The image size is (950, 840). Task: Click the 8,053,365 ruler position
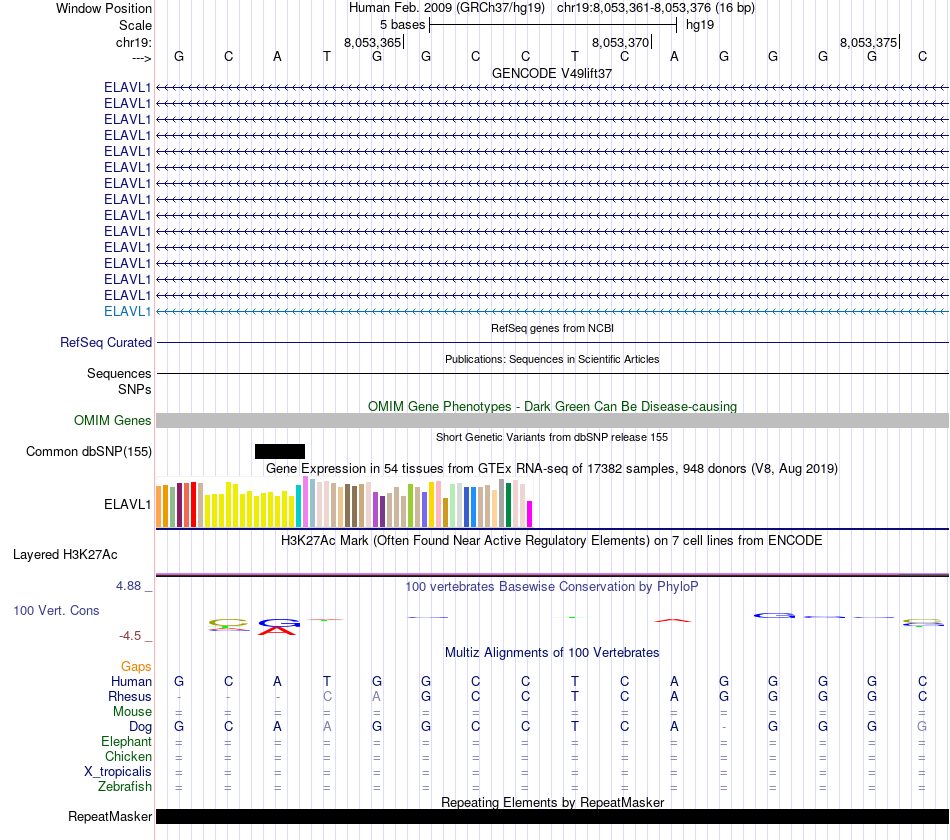(373, 42)
